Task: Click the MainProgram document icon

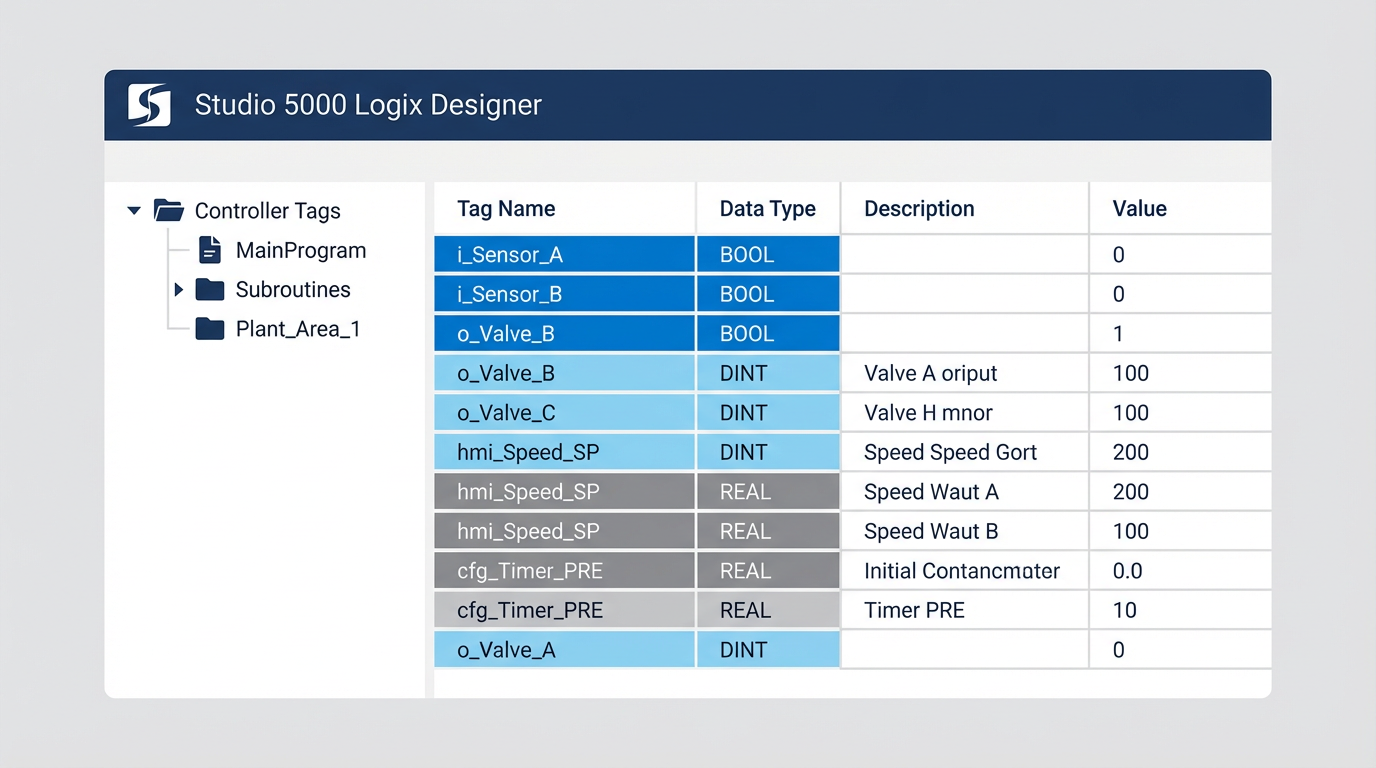Action: (210, 250)
